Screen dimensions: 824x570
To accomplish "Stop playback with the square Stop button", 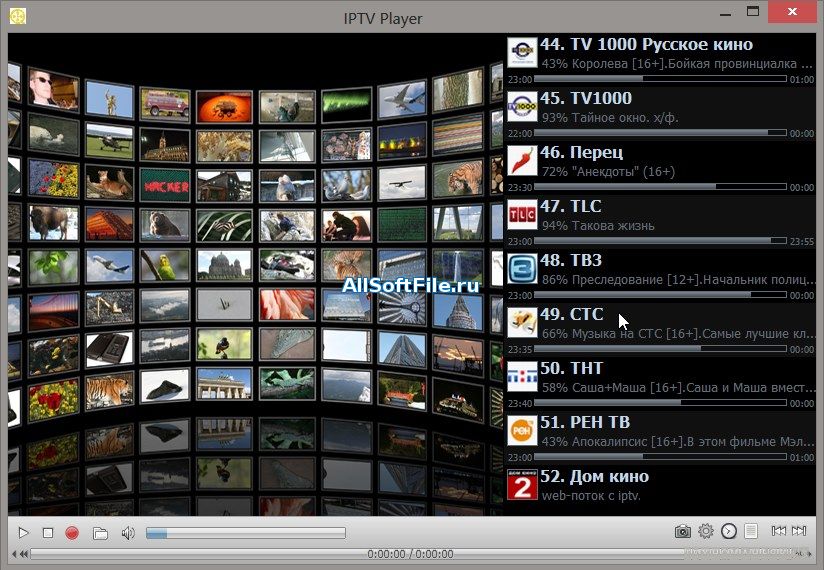I will click(48, 533).
